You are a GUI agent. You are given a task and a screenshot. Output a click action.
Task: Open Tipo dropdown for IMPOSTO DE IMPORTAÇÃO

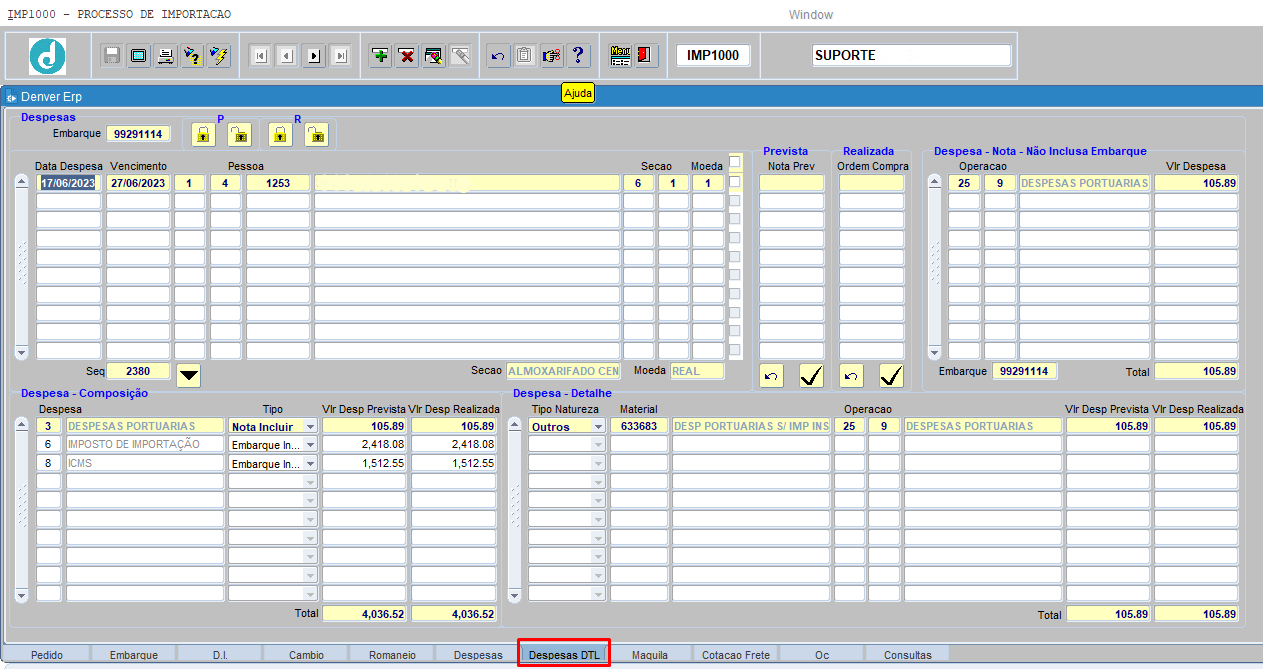click(x=310, y=445)
